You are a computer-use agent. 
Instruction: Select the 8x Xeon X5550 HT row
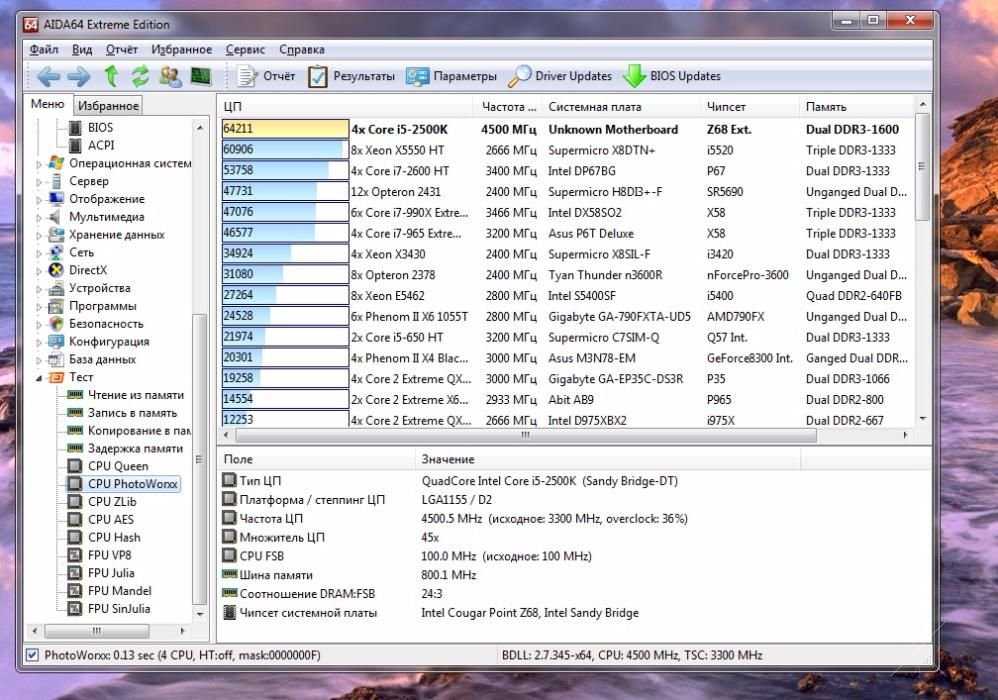pyautogui.click(x=566, y=150)
